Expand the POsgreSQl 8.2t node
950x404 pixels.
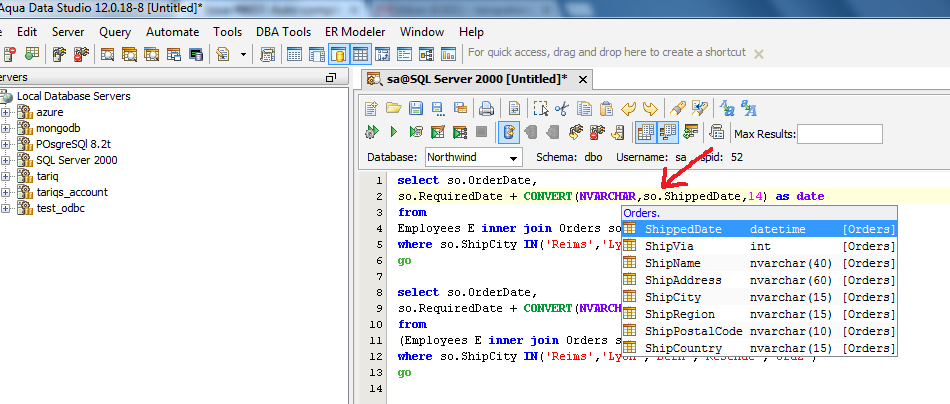5,144
